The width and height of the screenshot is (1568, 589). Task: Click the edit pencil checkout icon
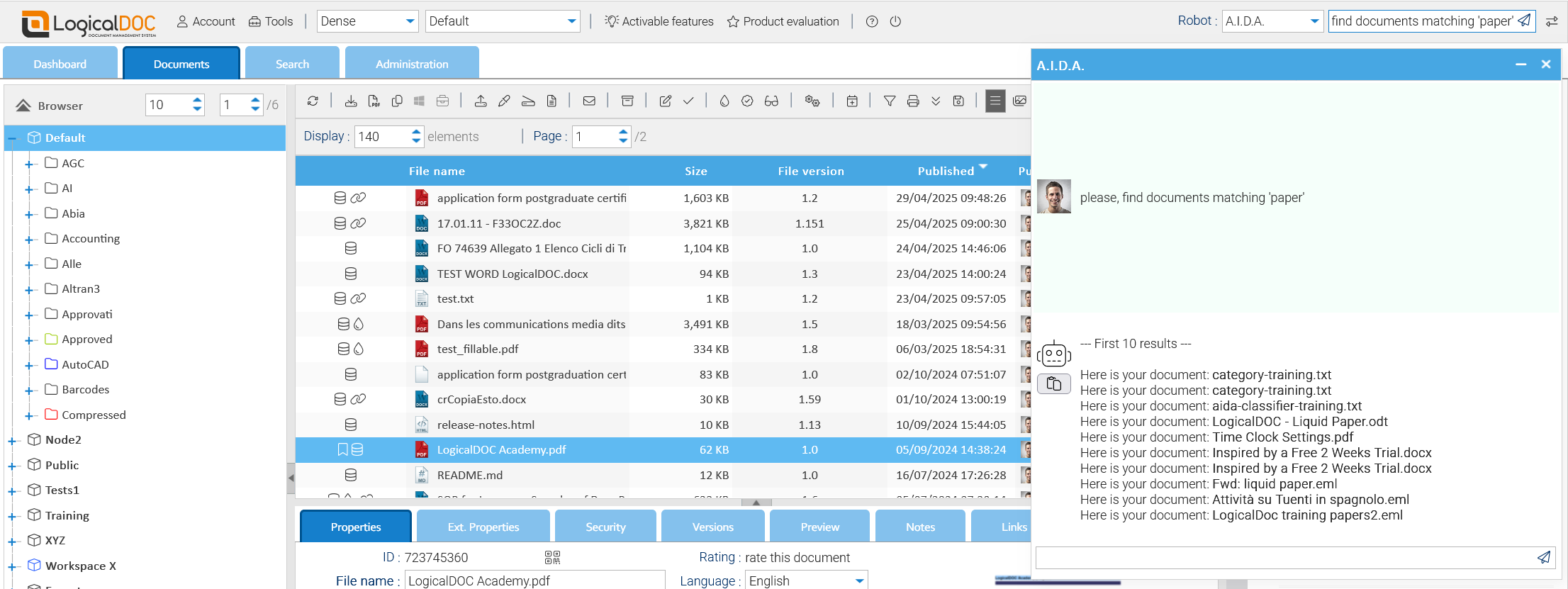[665, 101]
